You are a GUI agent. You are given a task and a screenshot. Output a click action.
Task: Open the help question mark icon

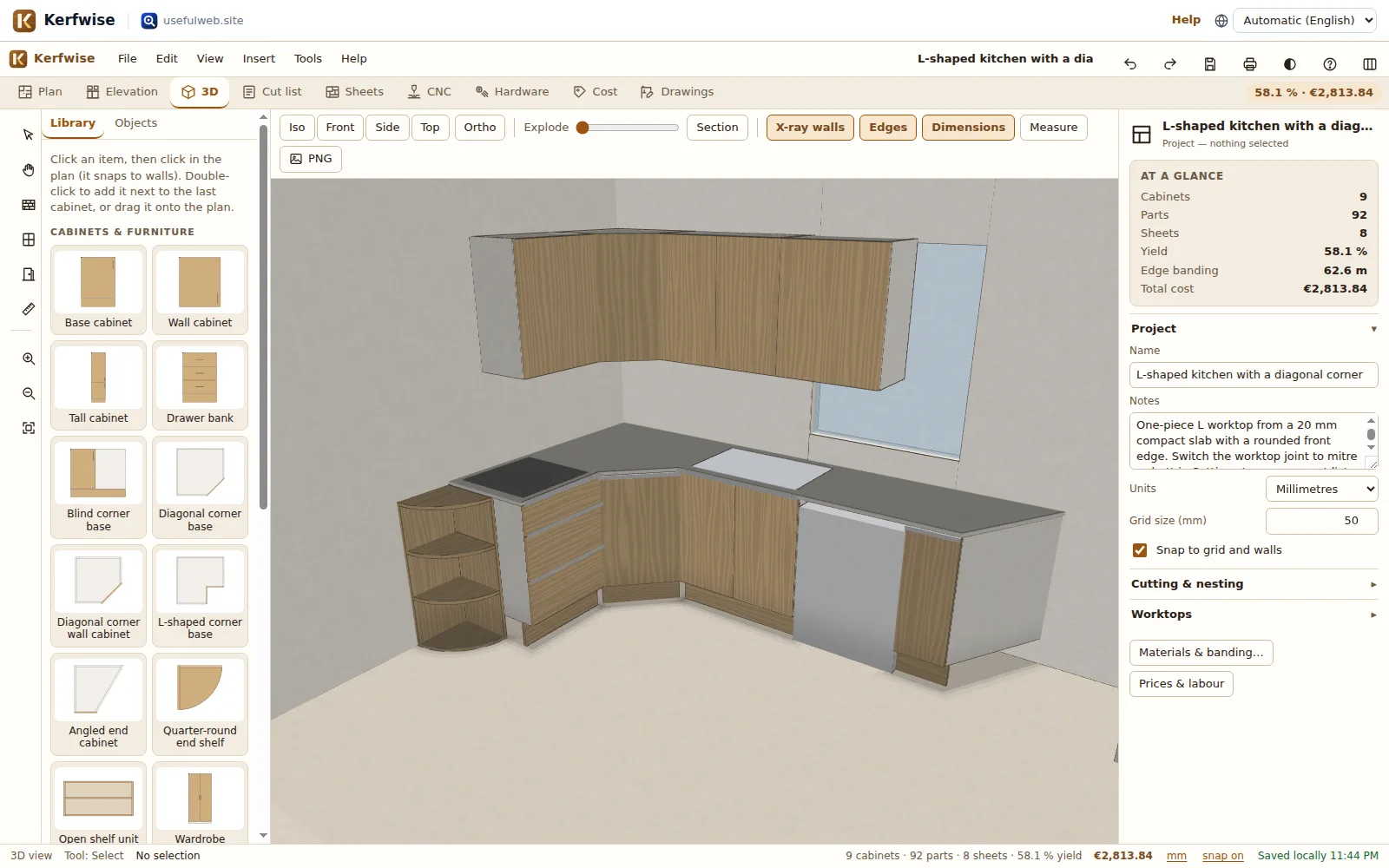click(1330, 63)
